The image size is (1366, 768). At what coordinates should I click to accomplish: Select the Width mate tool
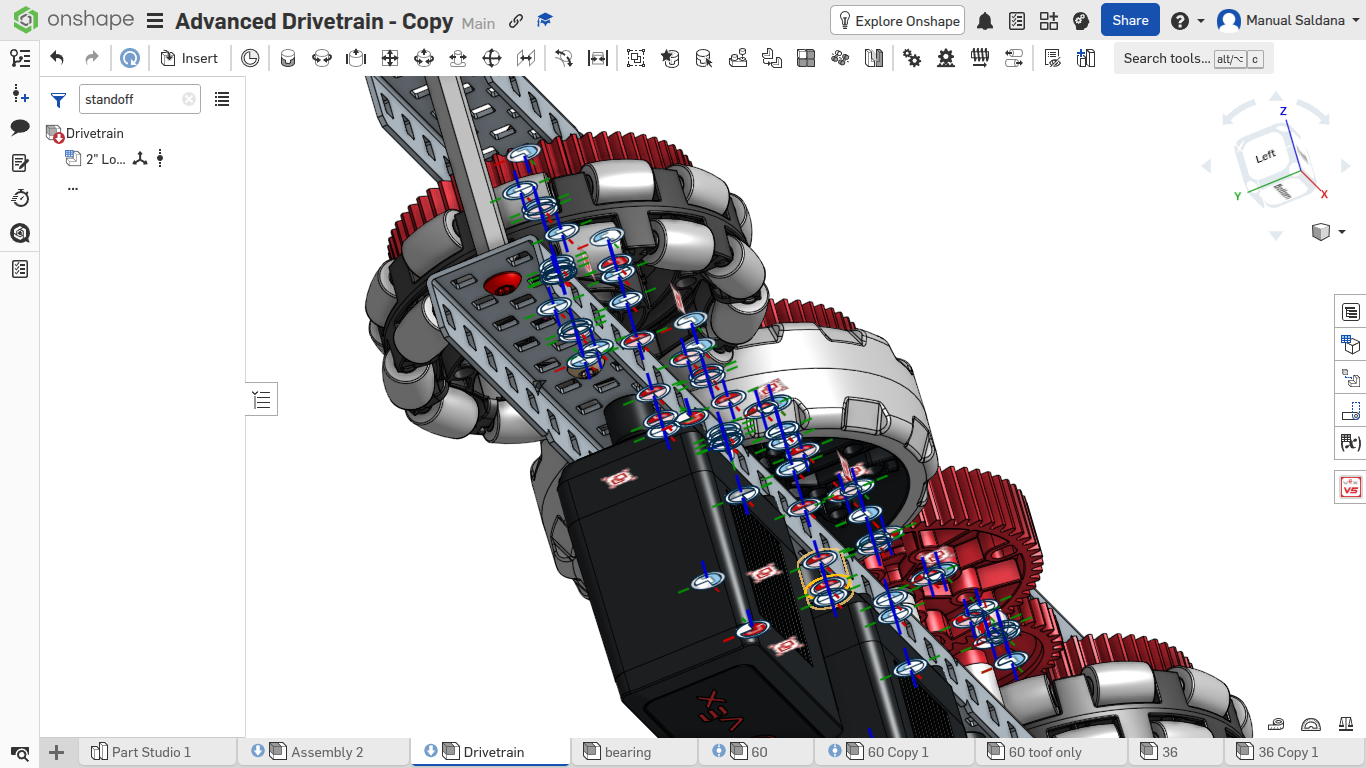598,58
